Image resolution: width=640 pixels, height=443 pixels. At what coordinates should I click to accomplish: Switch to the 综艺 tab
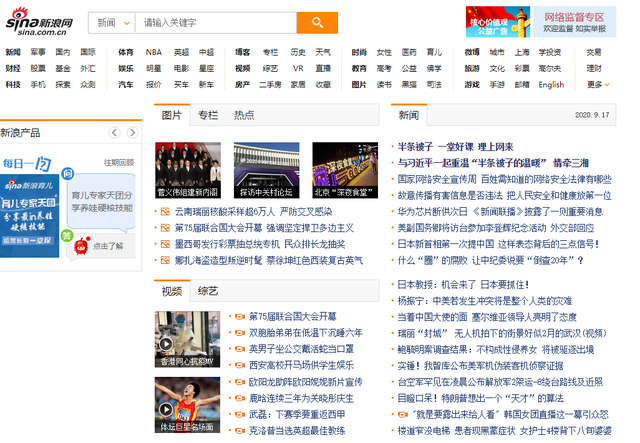(x=208, y=291)
